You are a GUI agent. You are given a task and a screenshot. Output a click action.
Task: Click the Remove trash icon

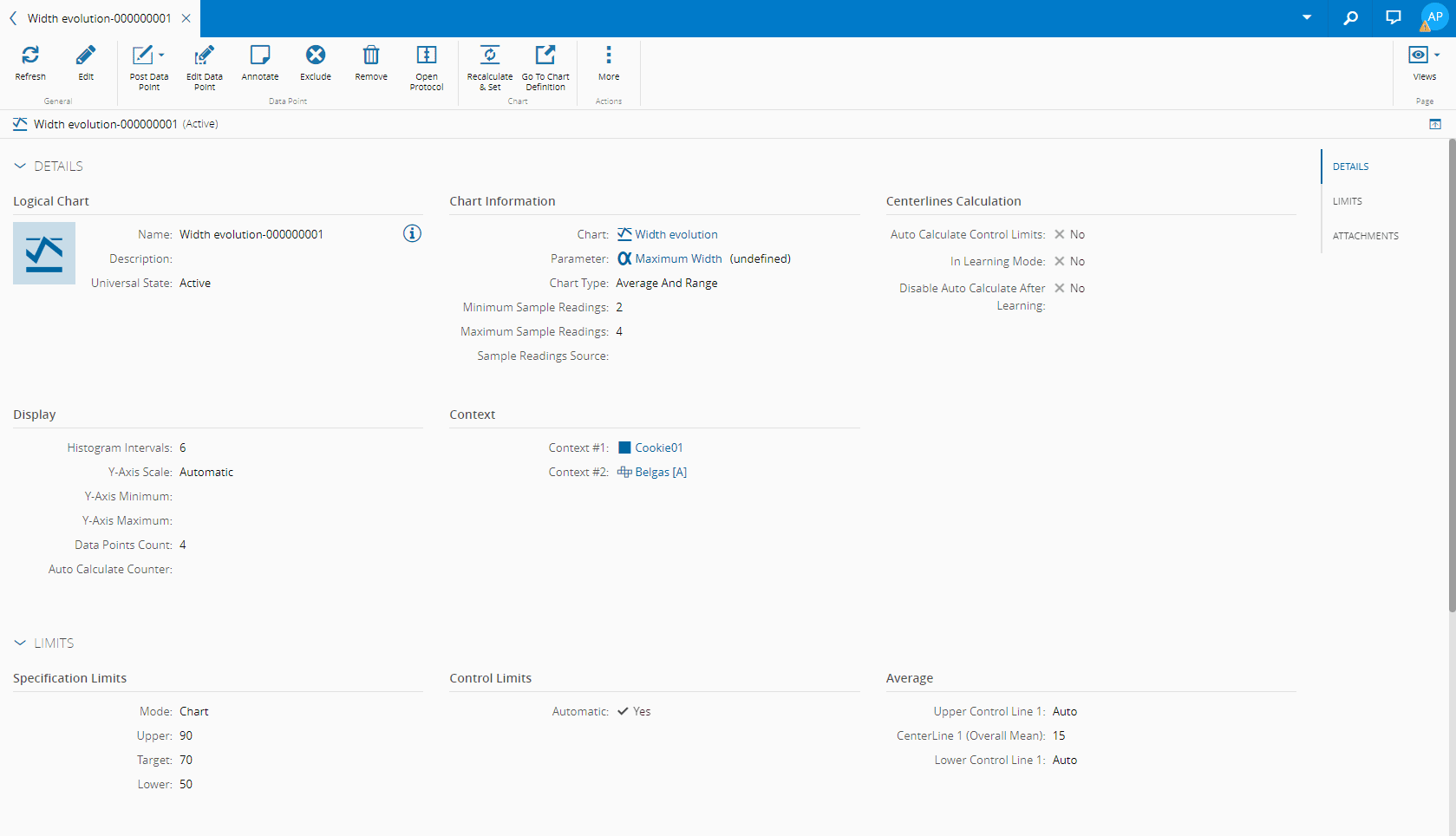tap(371, 56)
